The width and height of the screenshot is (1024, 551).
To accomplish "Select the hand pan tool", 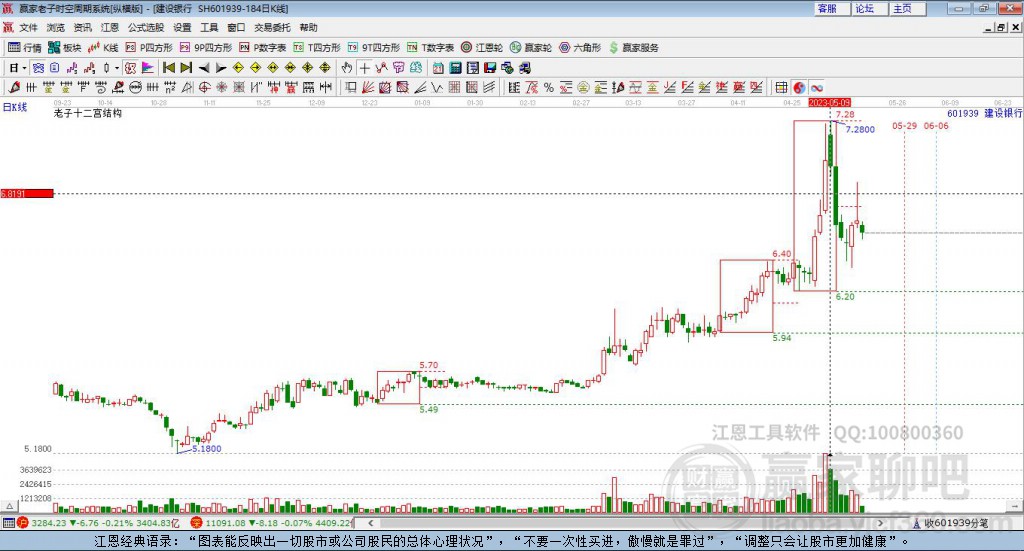I will (x=347, y=68).
